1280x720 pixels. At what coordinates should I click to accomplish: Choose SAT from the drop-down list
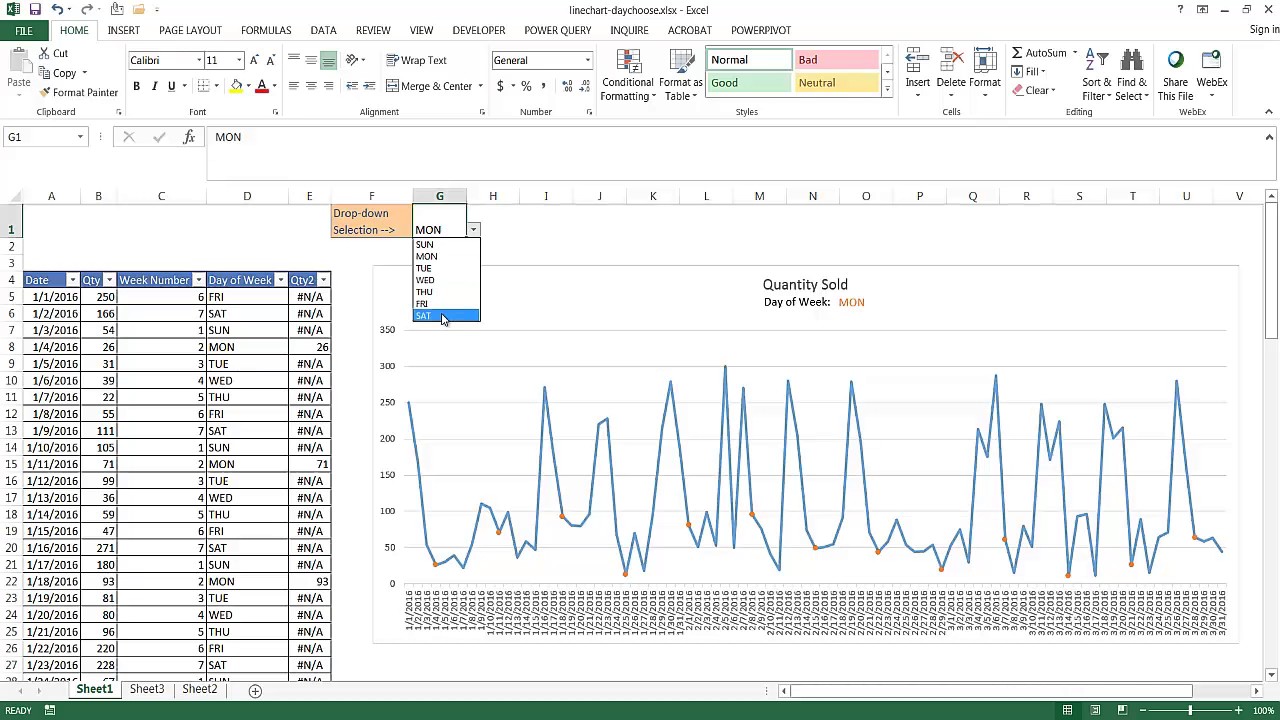(446, 316)
